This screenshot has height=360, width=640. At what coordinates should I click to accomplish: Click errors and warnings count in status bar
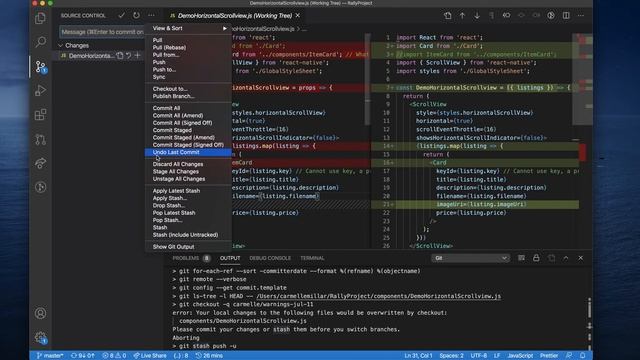coord(114,356)
